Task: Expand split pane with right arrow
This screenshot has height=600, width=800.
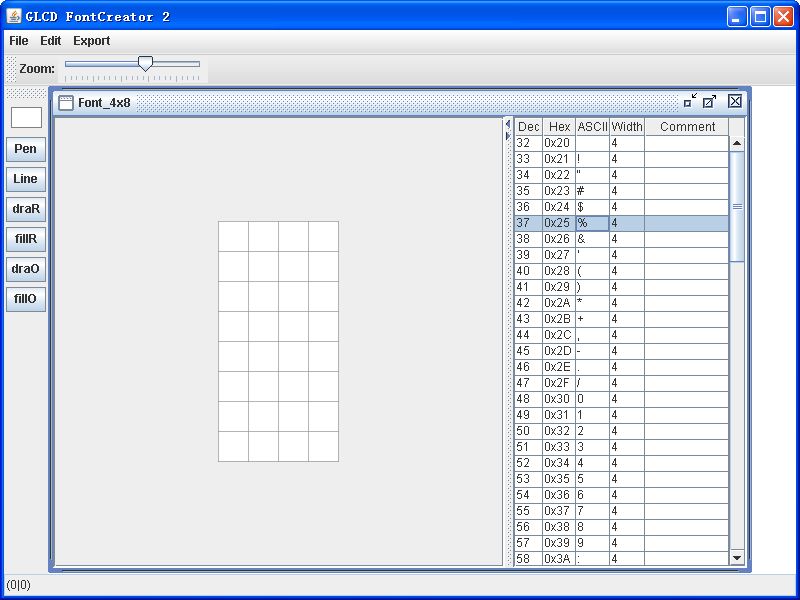Action: [508, 136]
